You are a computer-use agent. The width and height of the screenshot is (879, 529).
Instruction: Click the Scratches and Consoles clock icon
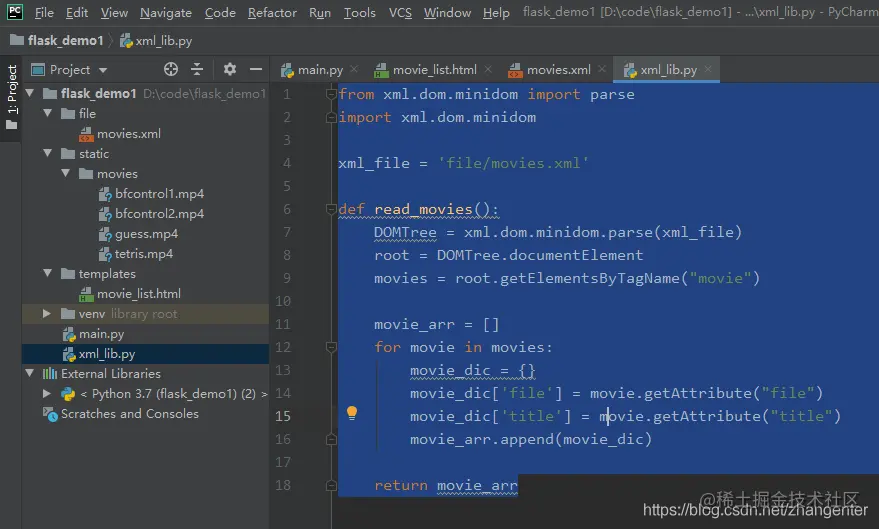pyautogui.click(x=50, y=414)
